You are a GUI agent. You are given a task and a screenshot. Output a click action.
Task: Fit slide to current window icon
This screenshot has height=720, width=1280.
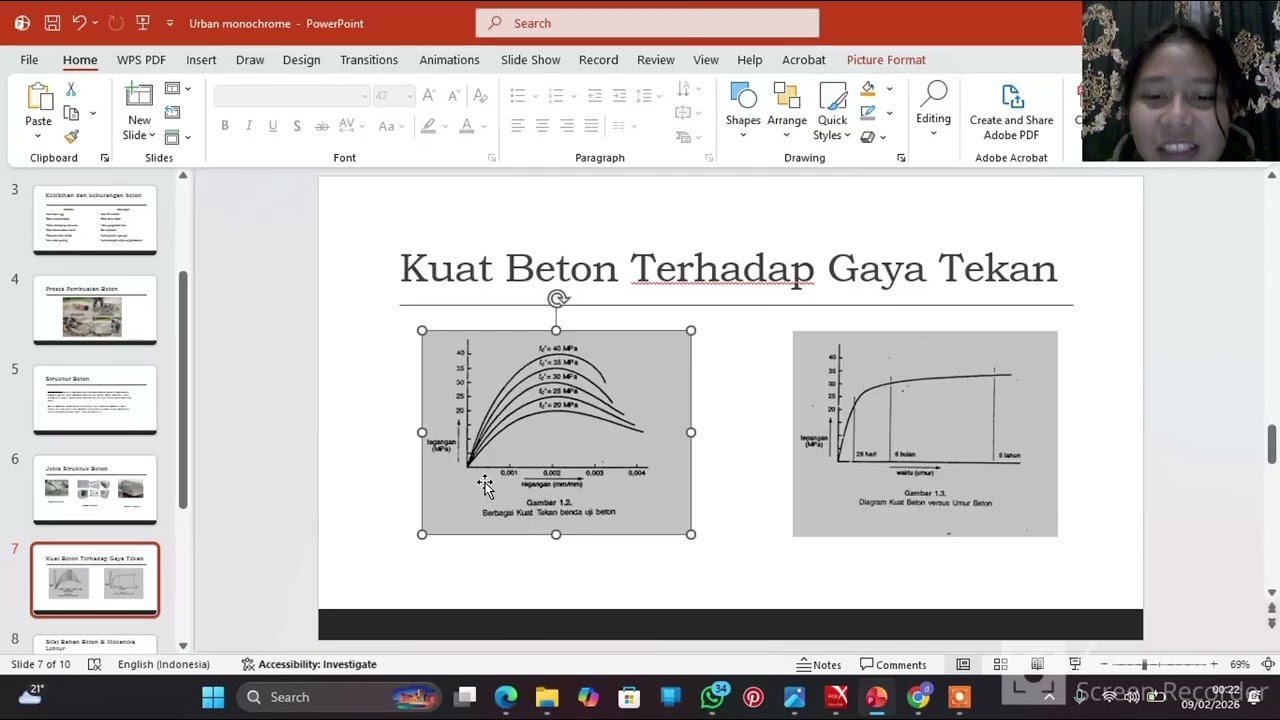click(x=1267, y=664)
